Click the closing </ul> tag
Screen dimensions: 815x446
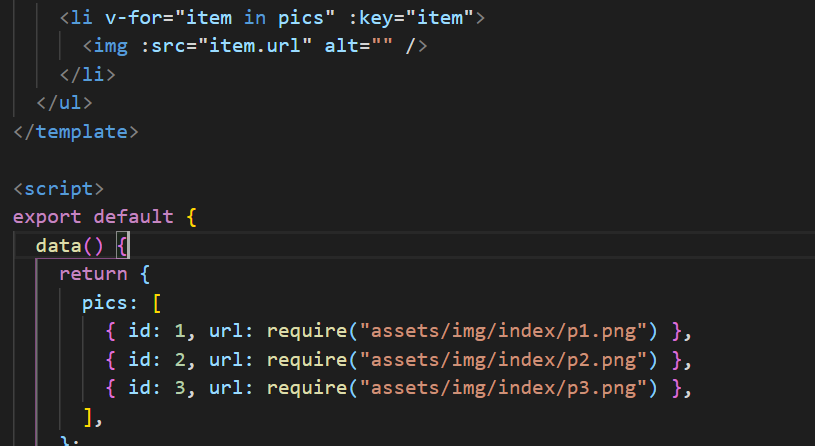tap(64, 103)
